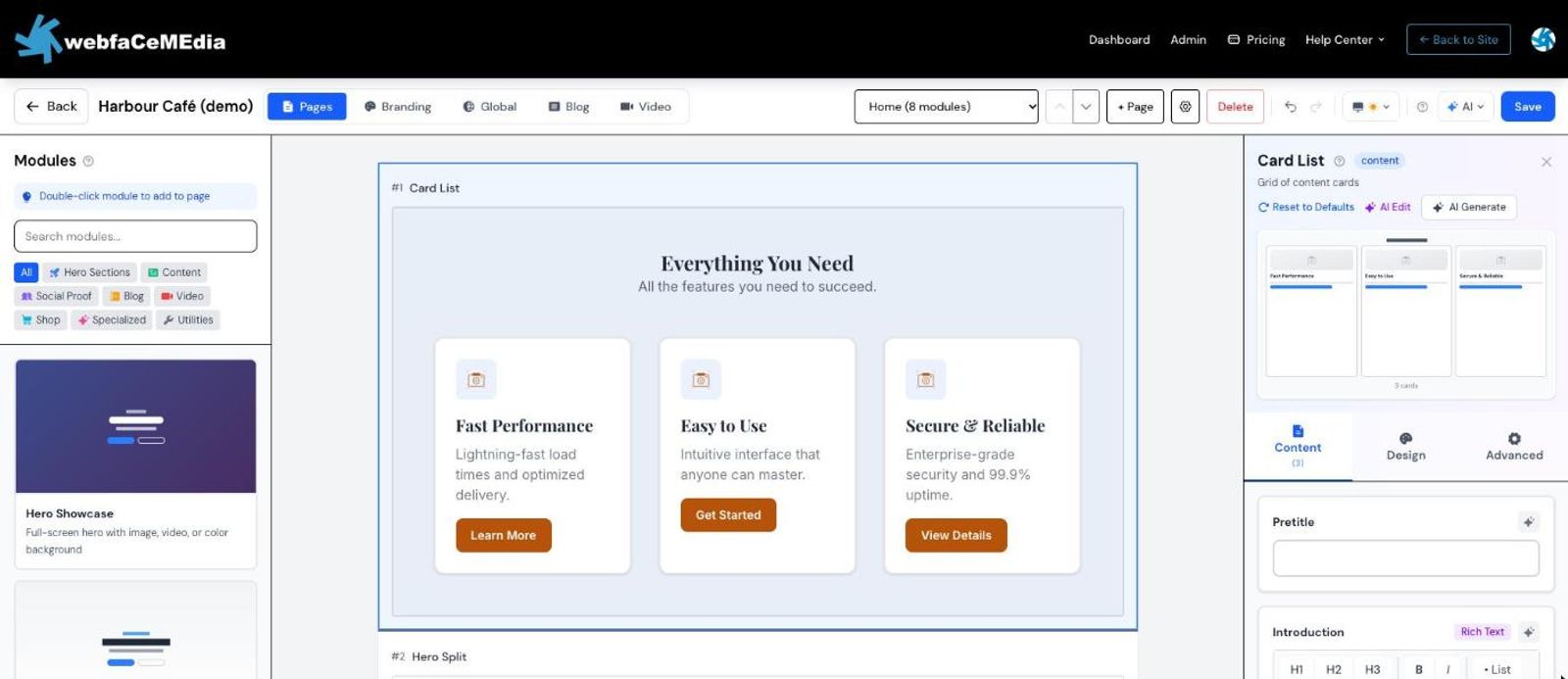Image resolution: width=1568 pixels, height=679 pixels.
Task: Click the View Details card button
Action: tap(956, 535)
